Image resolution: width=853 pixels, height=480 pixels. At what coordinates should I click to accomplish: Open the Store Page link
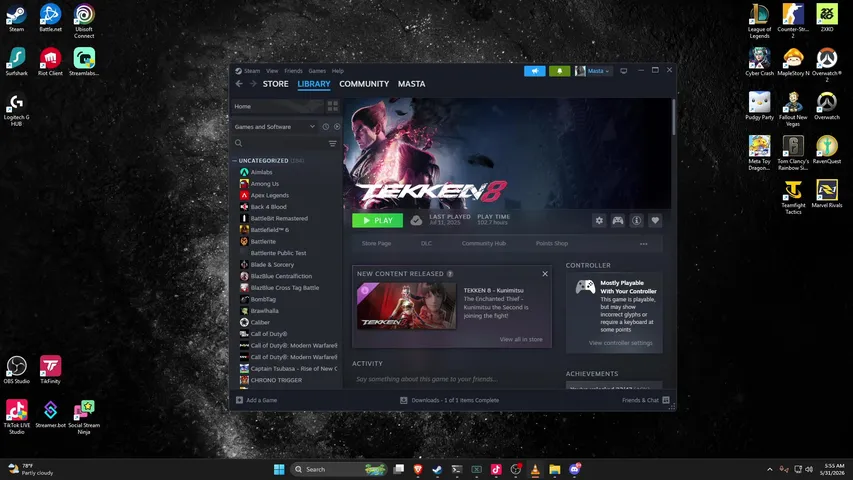pos(376,243)
